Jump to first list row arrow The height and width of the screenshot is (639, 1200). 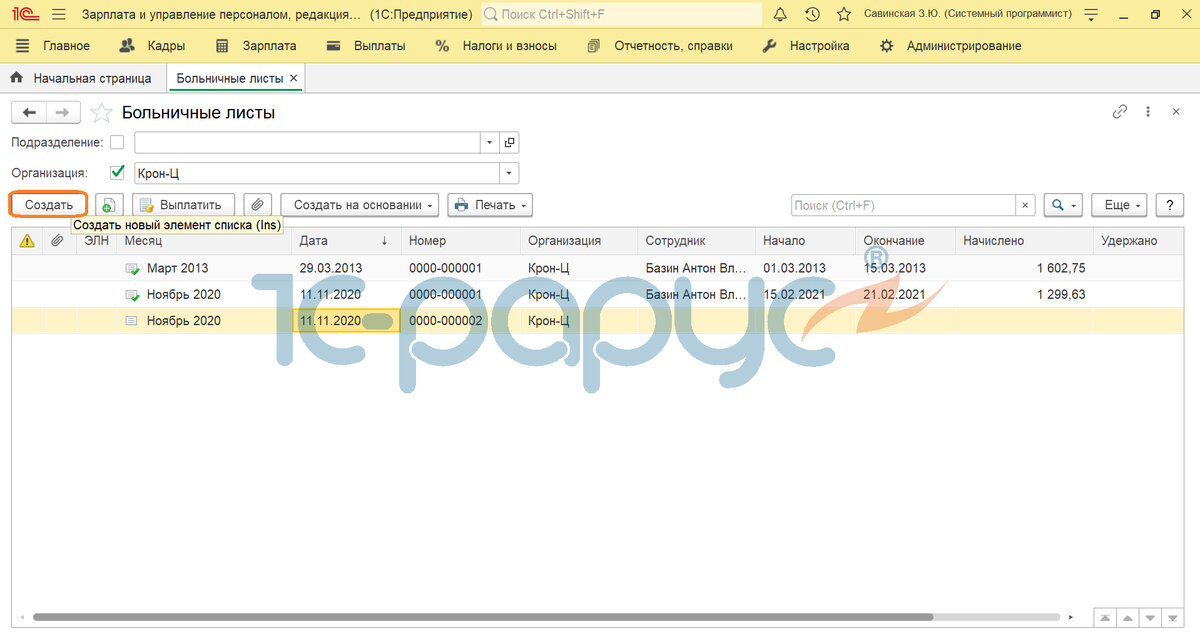[1104, 618]
